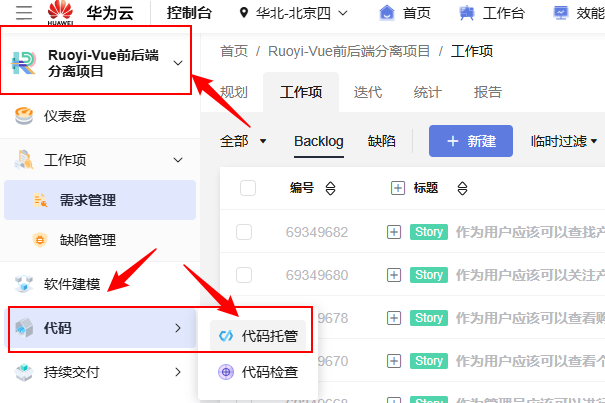The height and width of the screenshot is (403, 605).
Task: Switch to the 报告 tab
Action: pyautogui.click(x=488, y=92)
